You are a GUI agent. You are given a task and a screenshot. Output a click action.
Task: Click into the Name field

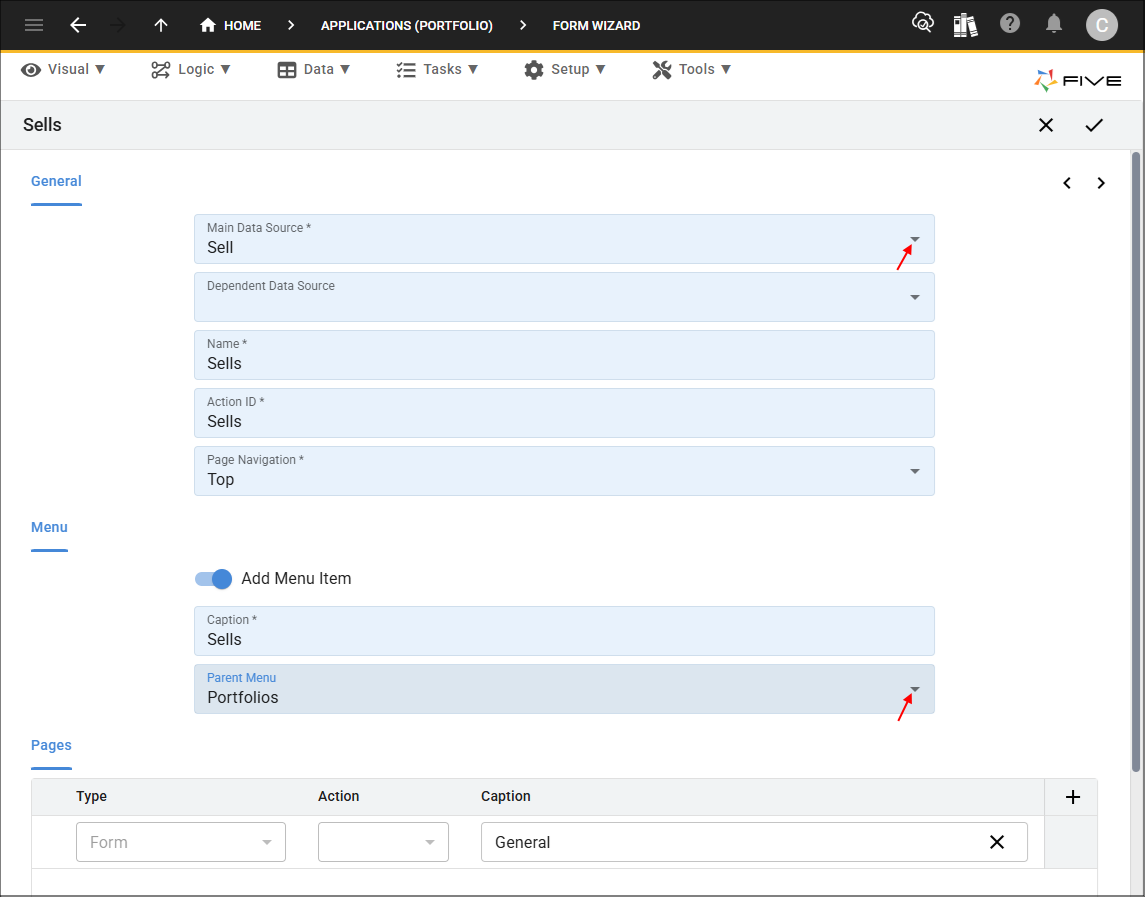click(x=564, y=355)
